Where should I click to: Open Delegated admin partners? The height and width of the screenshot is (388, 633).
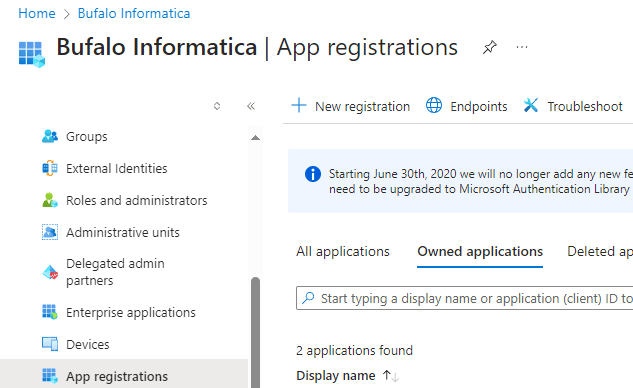pos(115,272)
